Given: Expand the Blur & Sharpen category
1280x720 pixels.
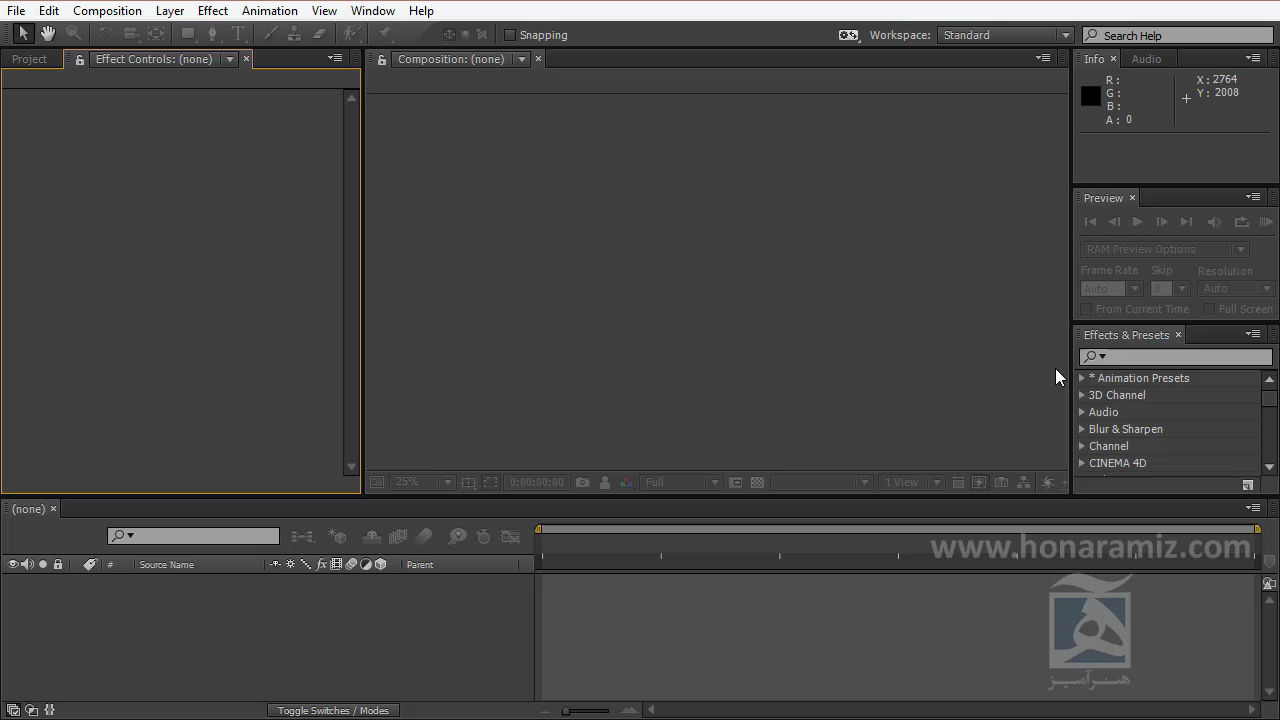Looking at the screenshot, I should pos(1081,429).
